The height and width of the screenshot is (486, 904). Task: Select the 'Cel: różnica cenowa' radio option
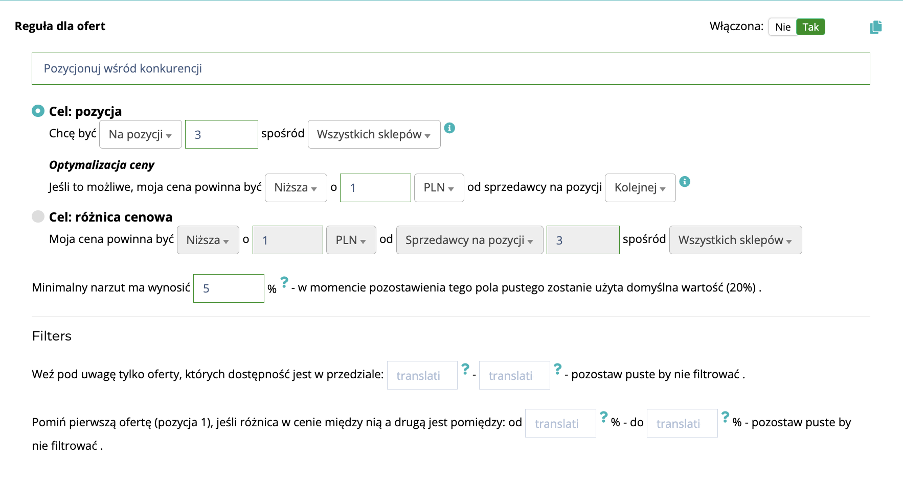click(39, 216)
